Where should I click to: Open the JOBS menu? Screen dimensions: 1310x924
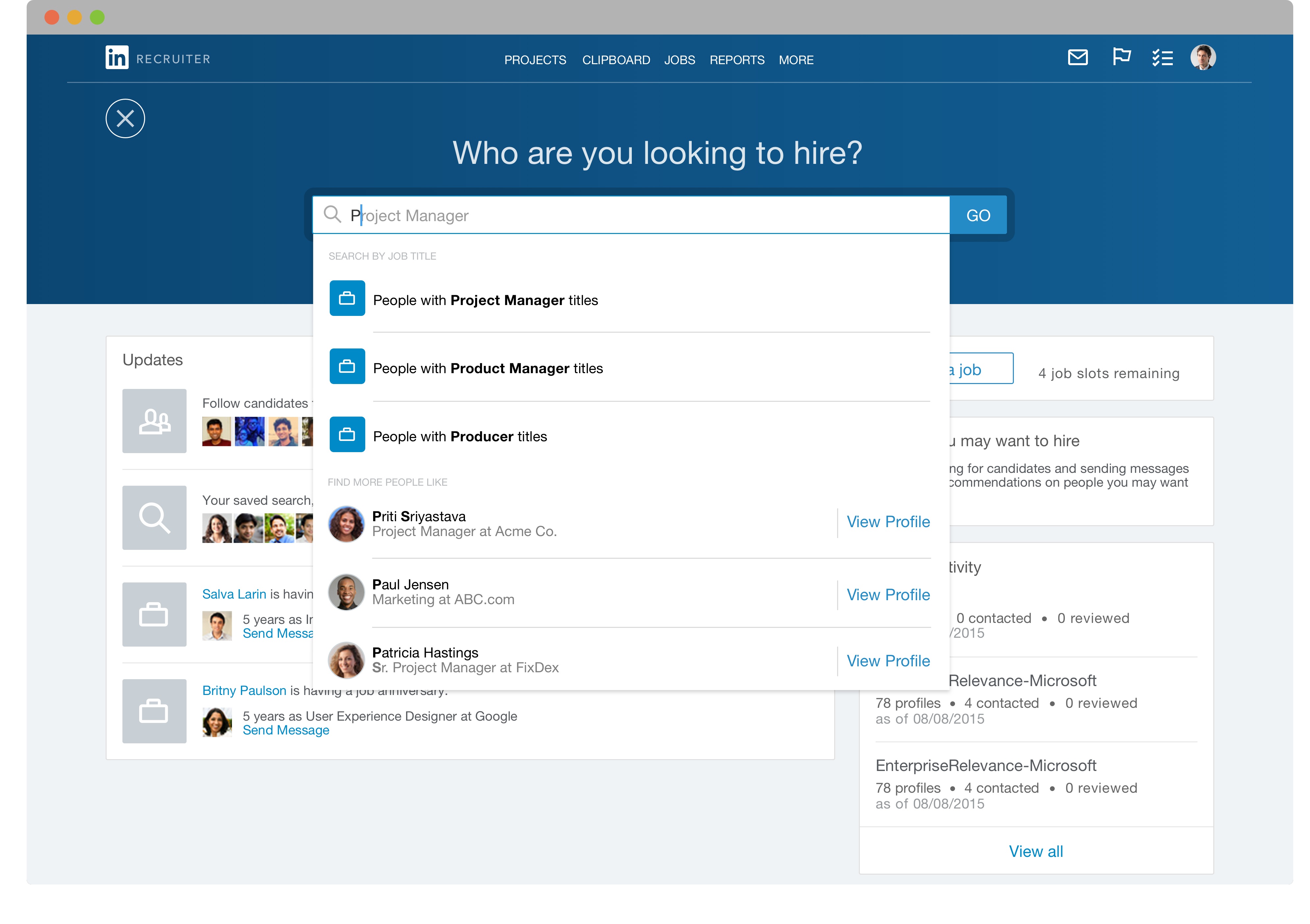coord(680,60)
